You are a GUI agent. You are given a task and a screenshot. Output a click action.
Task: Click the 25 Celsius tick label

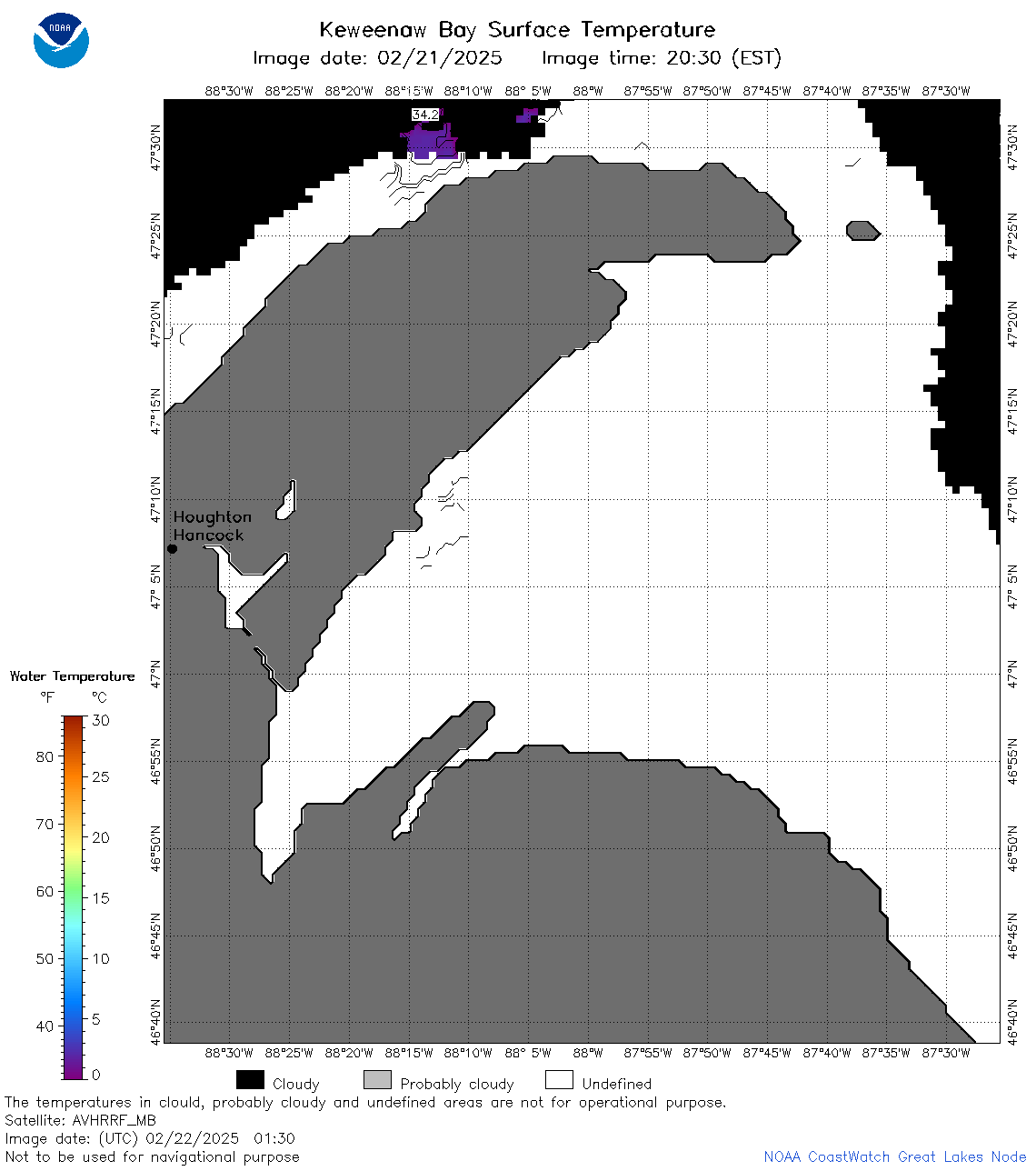click(101, 776)
